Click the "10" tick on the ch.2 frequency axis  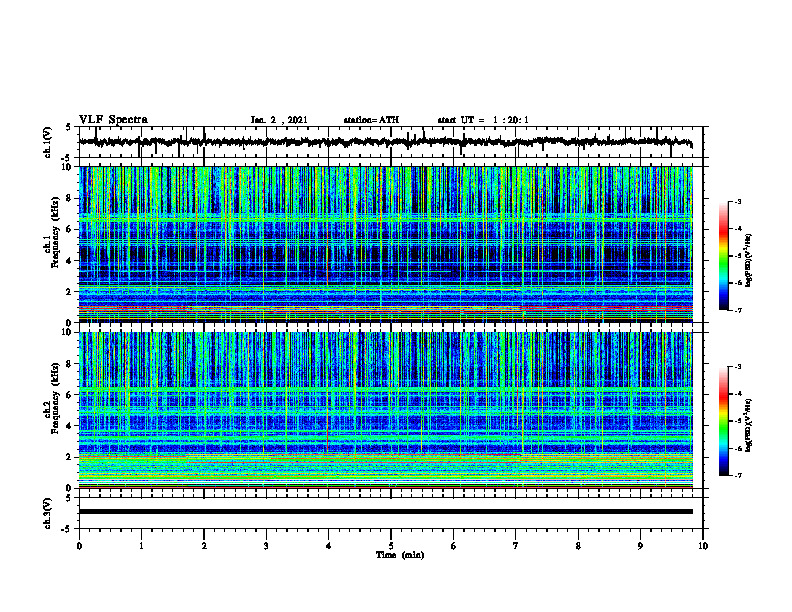click(69, 332)
